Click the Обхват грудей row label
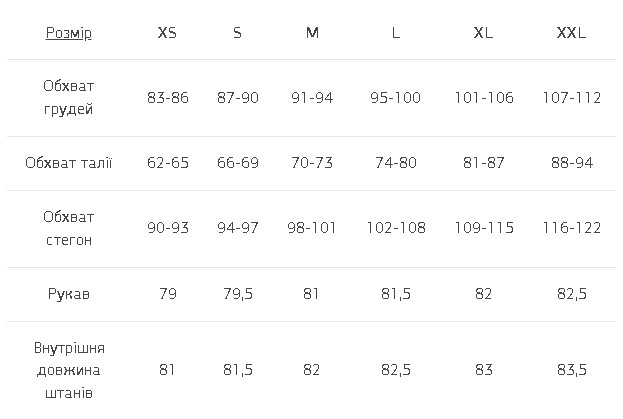 click(68, 98)
